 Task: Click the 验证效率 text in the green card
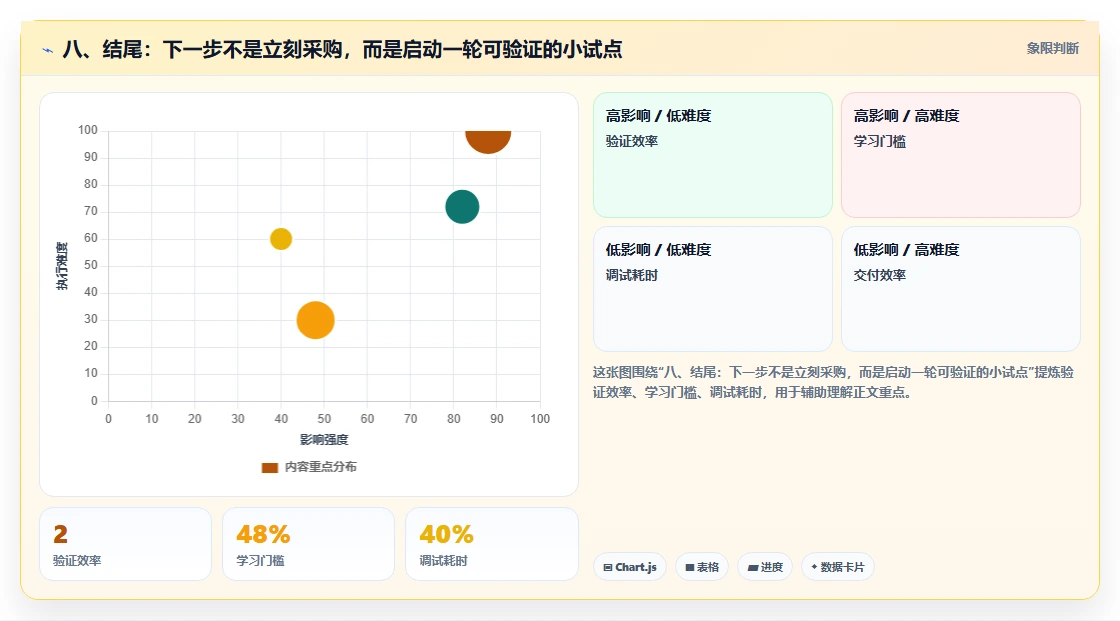click(x=631, y=141)
